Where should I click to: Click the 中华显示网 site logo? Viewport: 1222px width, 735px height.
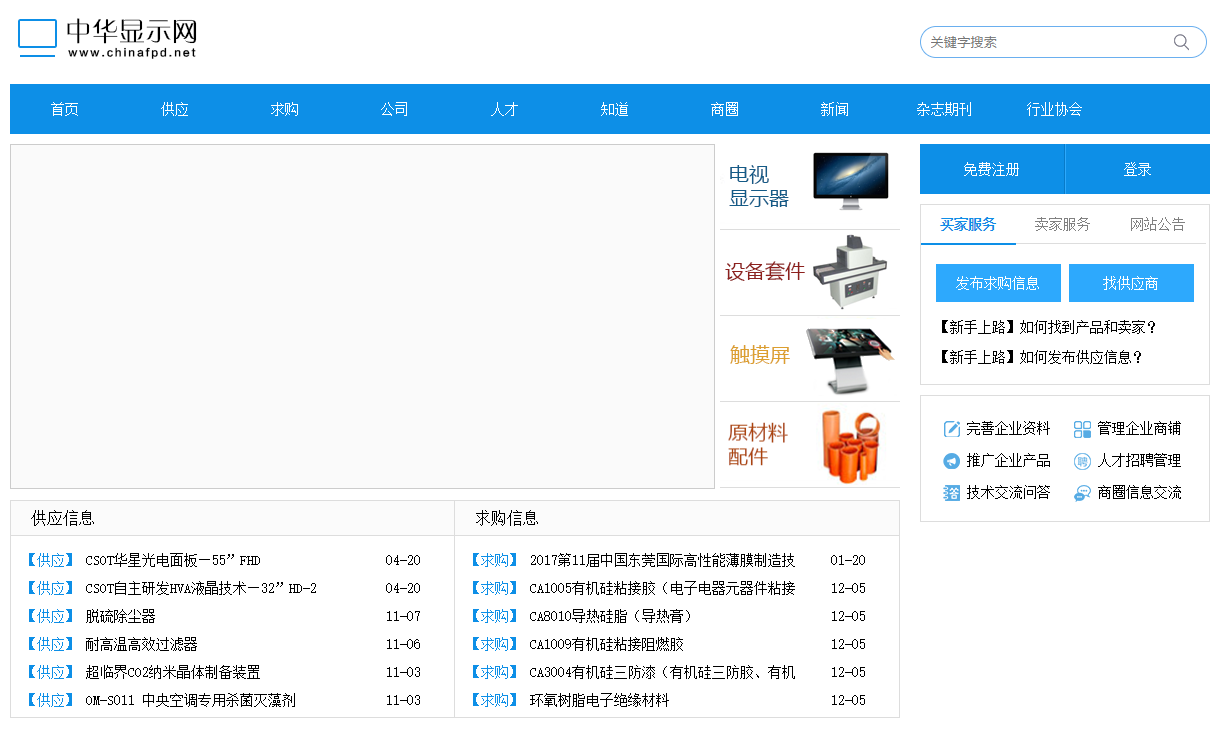click(107, 38)
